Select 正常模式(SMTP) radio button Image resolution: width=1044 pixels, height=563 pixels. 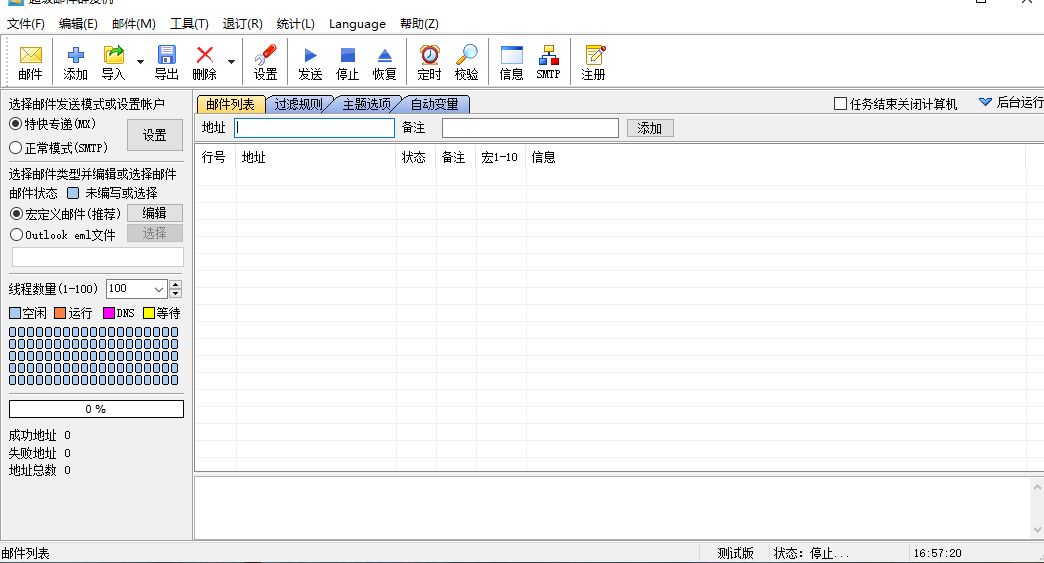coord(16,148)
